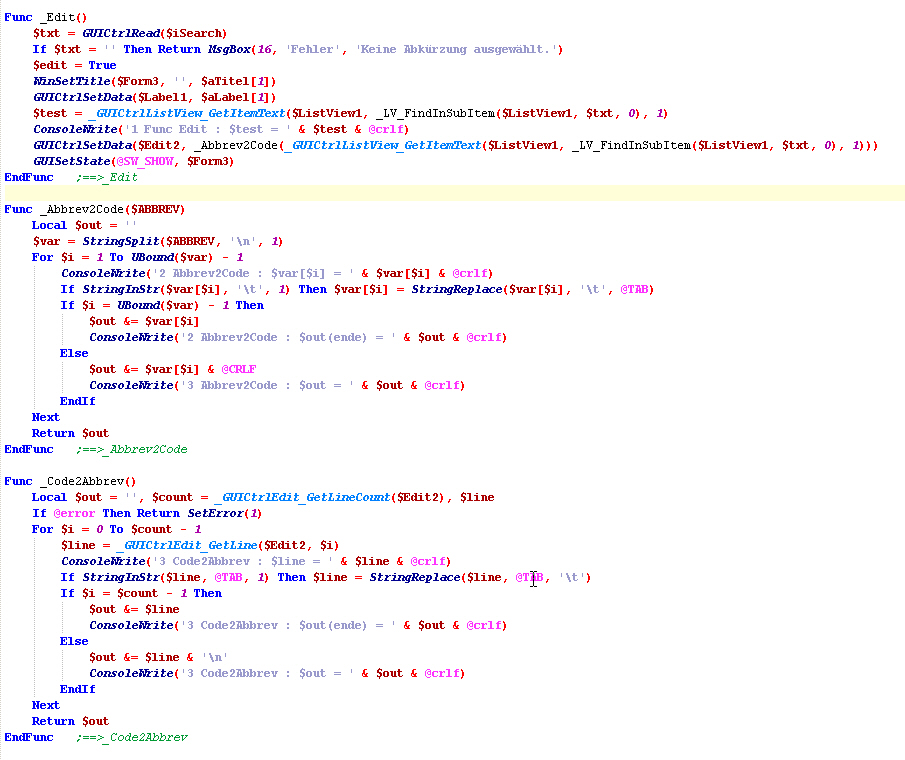Click the Func _Edit() declaration line

coord(46,17)
